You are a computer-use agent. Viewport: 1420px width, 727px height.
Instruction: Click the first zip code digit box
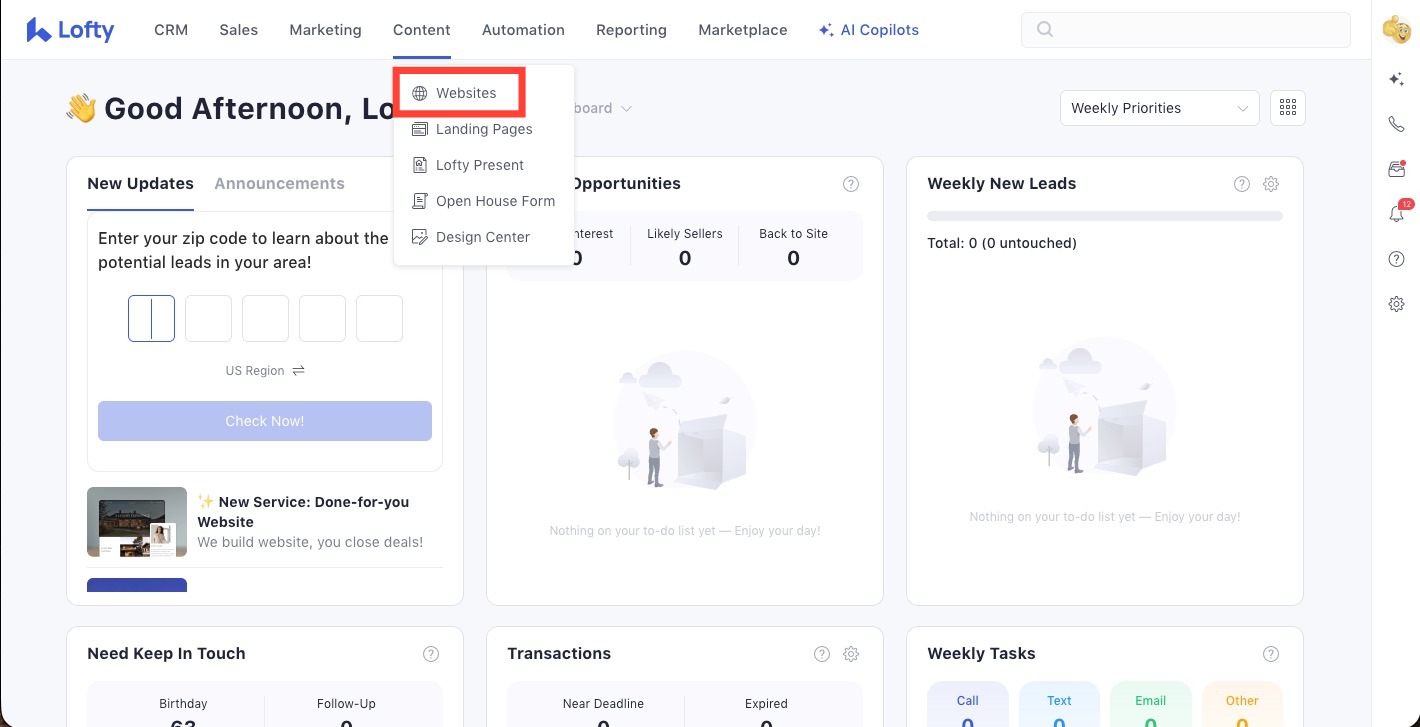pos(151,318)
